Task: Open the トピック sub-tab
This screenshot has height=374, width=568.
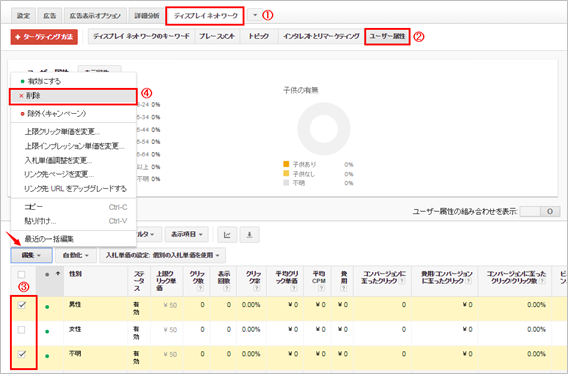Action: pyautogui.click(x=258, y=36)
